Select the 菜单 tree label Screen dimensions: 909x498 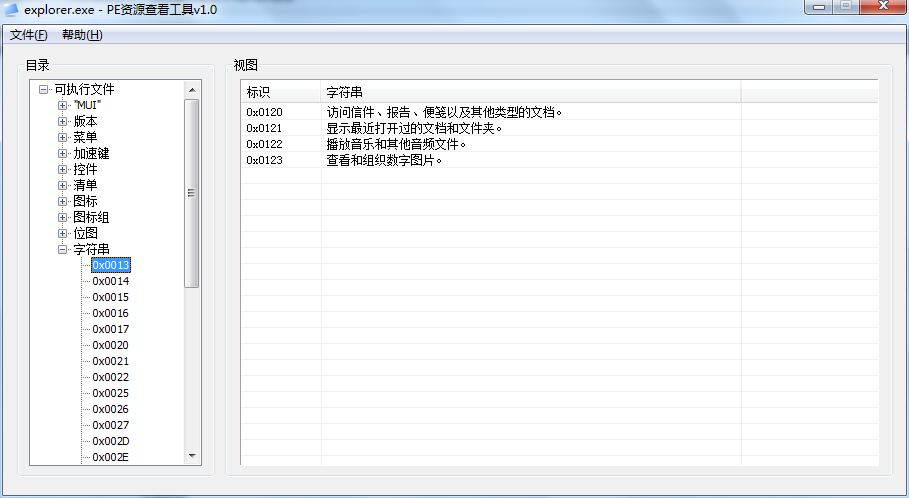[x=85, y=137]
